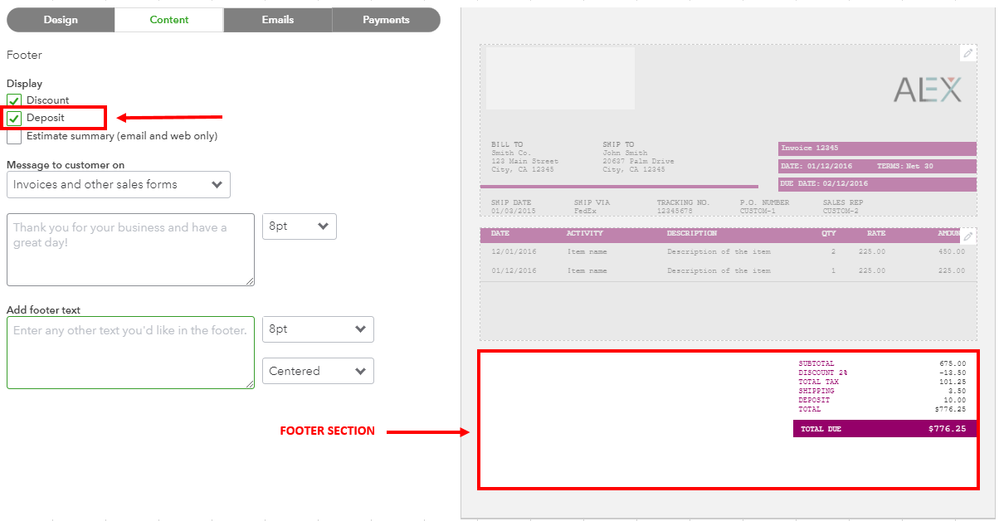Click the DESCRIPTION column header in preview
999x521 pixels.
(x=692, y=234)
